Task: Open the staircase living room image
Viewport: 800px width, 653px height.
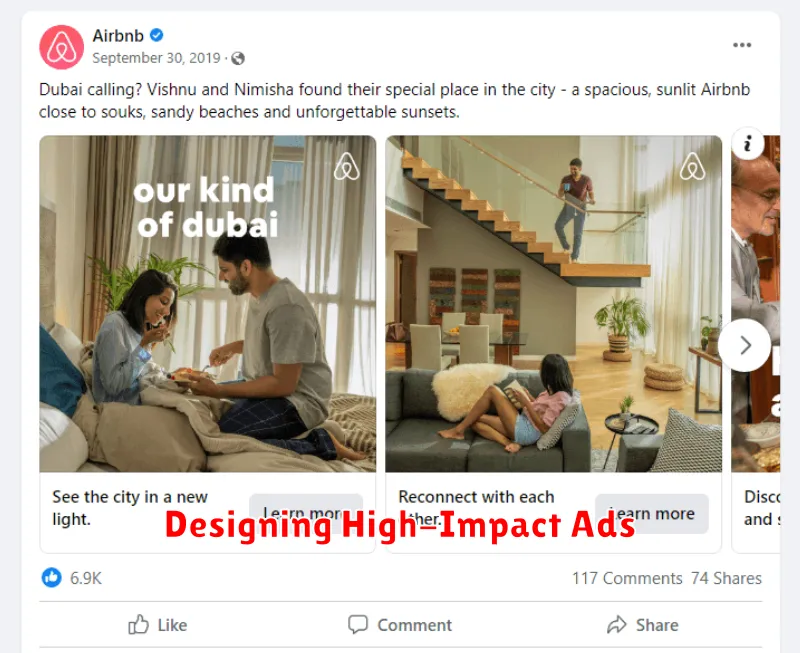Action: coord(554,304)
